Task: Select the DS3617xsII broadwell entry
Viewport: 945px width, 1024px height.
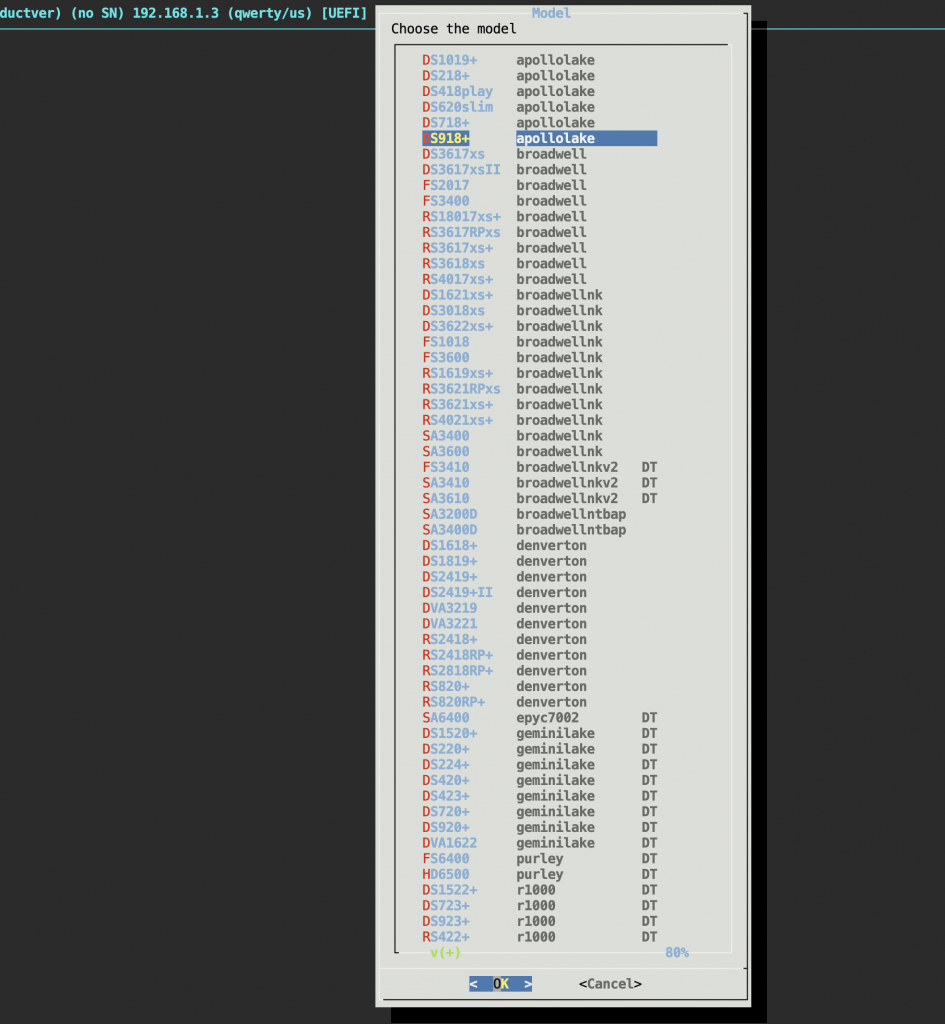Action: point(461,170)
